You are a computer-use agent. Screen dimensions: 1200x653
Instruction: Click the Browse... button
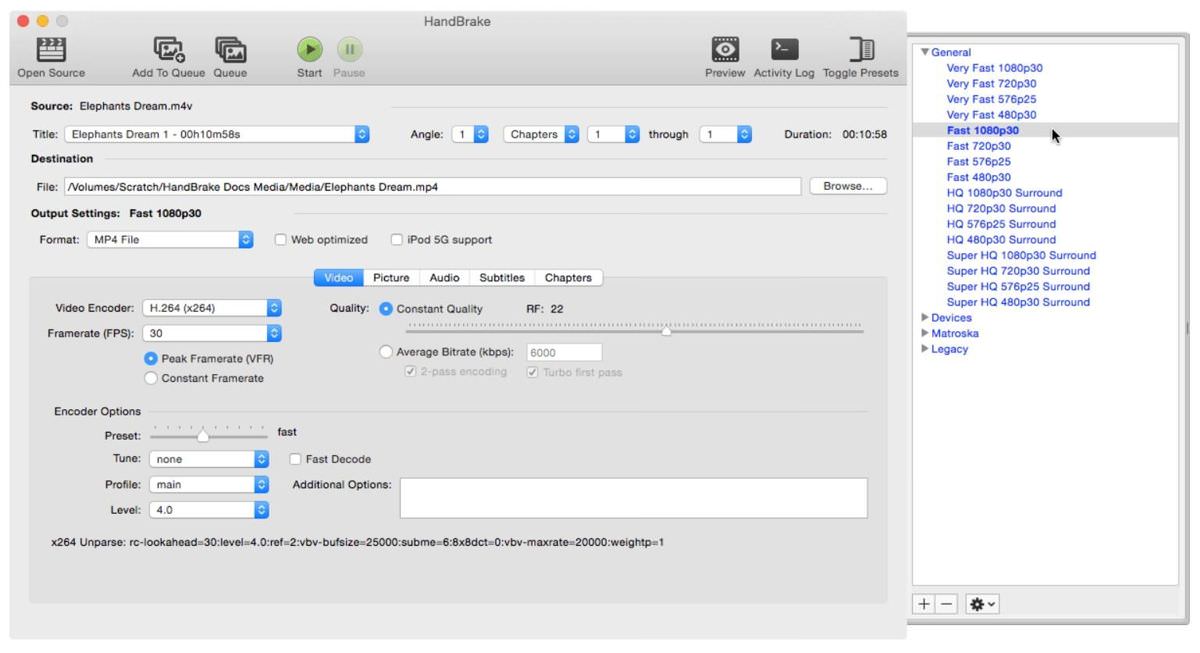848,186
